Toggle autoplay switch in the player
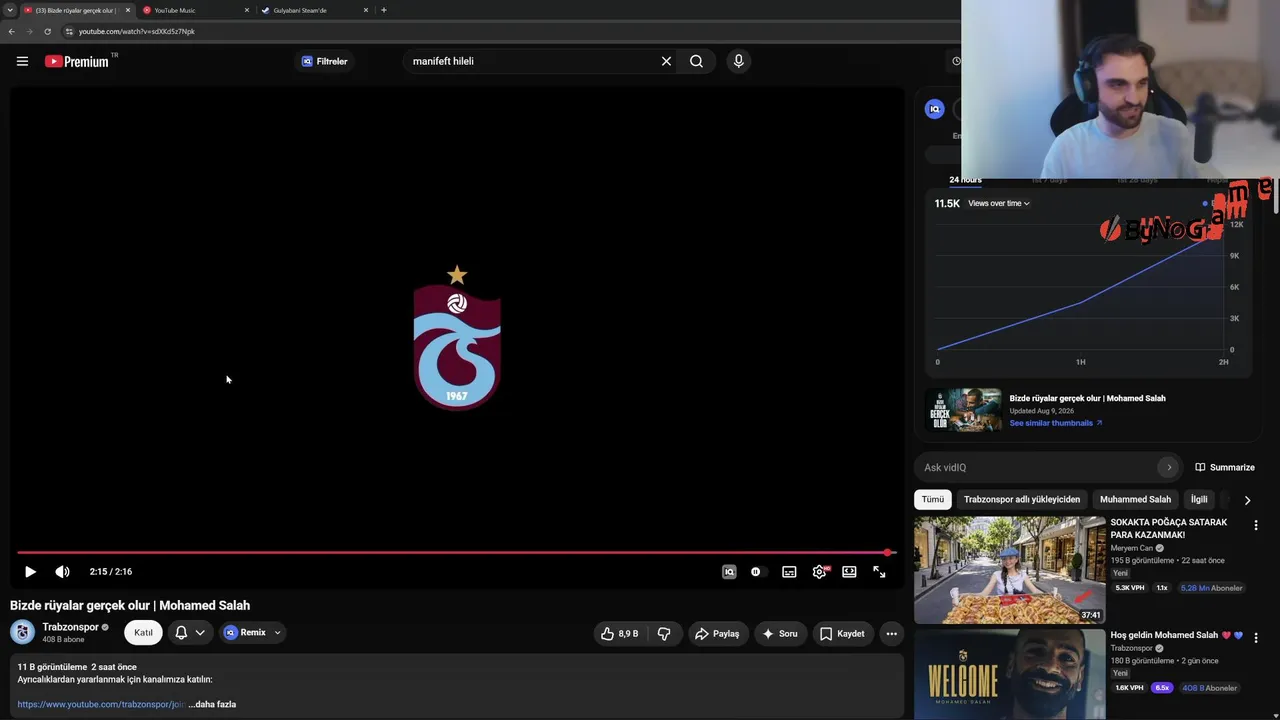This screenshot has width=1280, height=720. coord(756,572)
